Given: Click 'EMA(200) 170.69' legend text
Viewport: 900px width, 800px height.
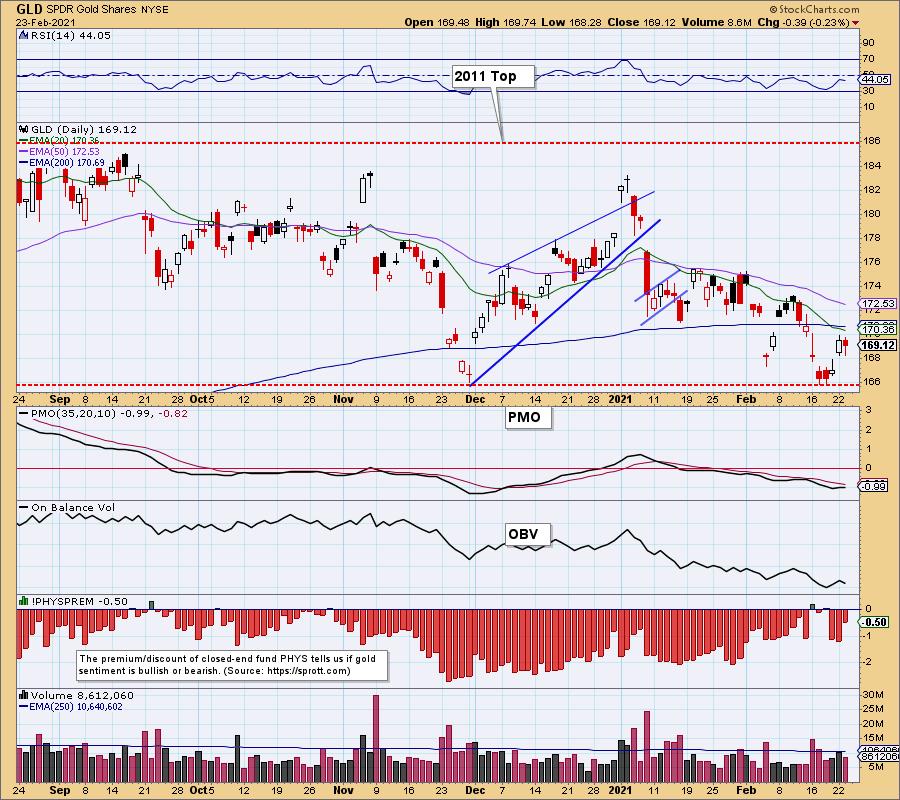Looking at the screenshot, I should (x=67, y=163).
